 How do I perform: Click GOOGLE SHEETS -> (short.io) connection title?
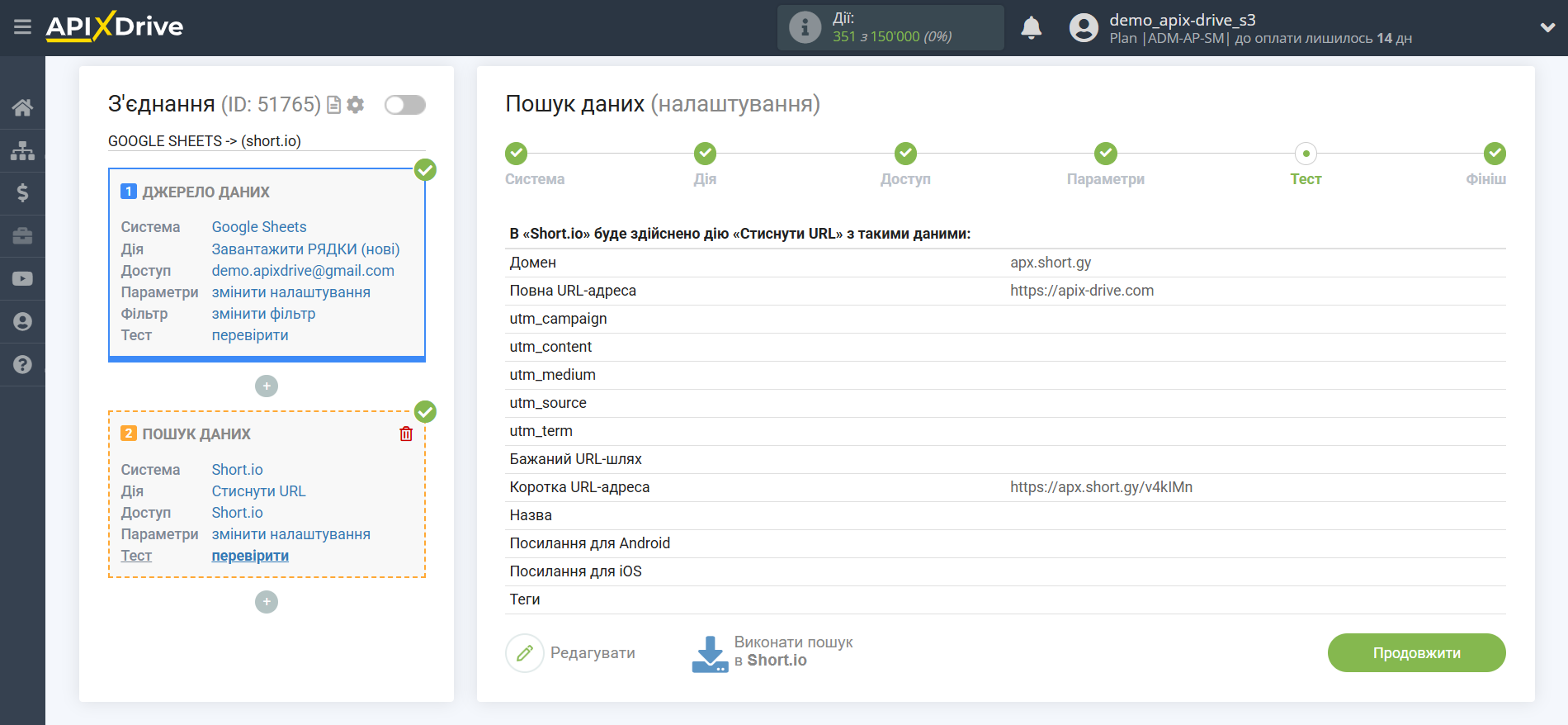click(205, 140)
